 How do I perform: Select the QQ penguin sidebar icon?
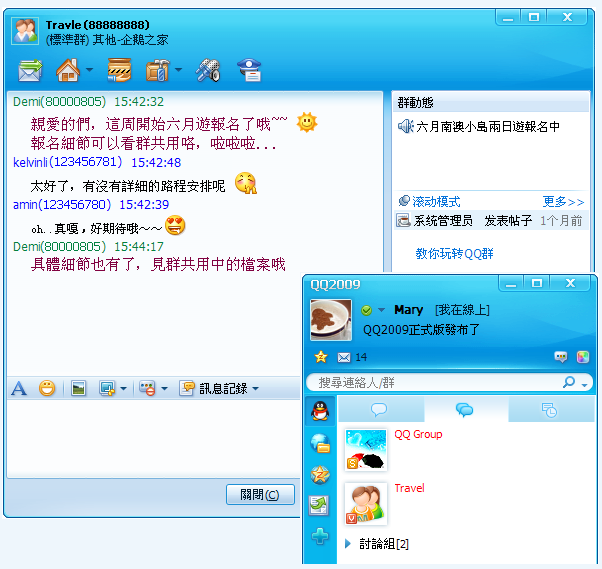tap(320, 411)
